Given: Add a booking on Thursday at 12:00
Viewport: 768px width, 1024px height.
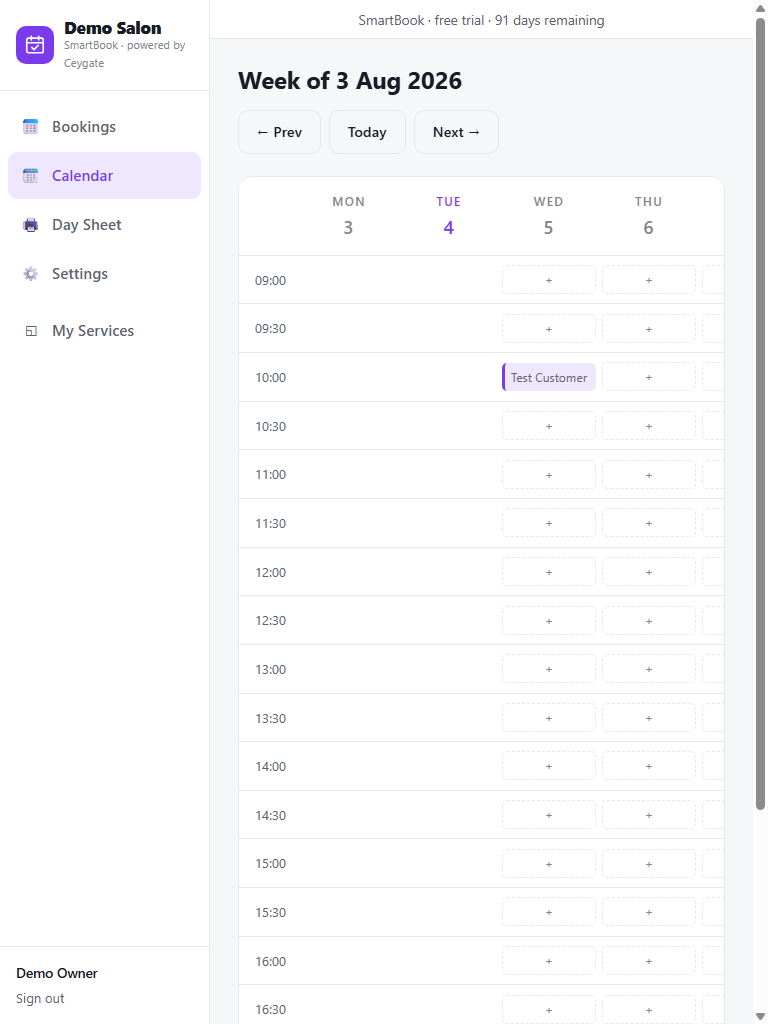Looking at the screenshot, I should pos(648,572).
